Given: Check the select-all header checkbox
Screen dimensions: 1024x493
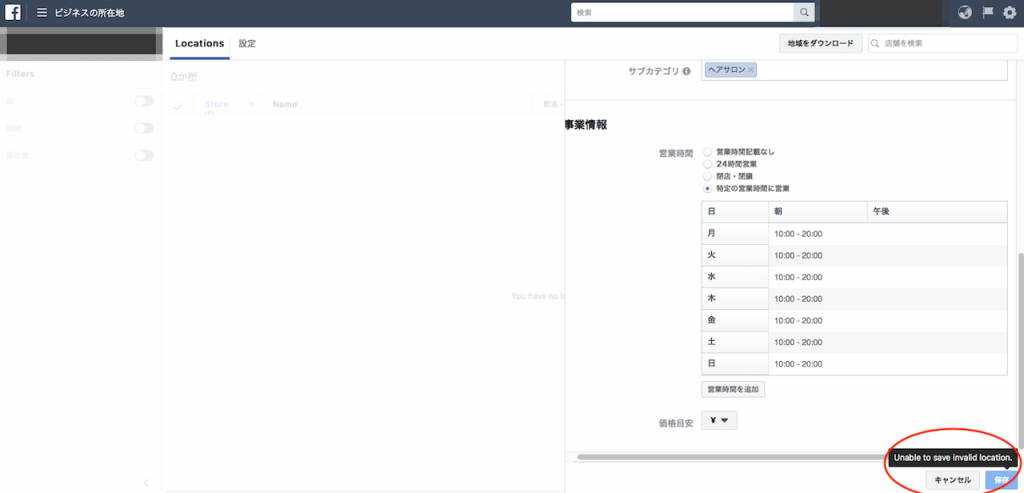Looking at the screenshot, I should pos(178,106).
